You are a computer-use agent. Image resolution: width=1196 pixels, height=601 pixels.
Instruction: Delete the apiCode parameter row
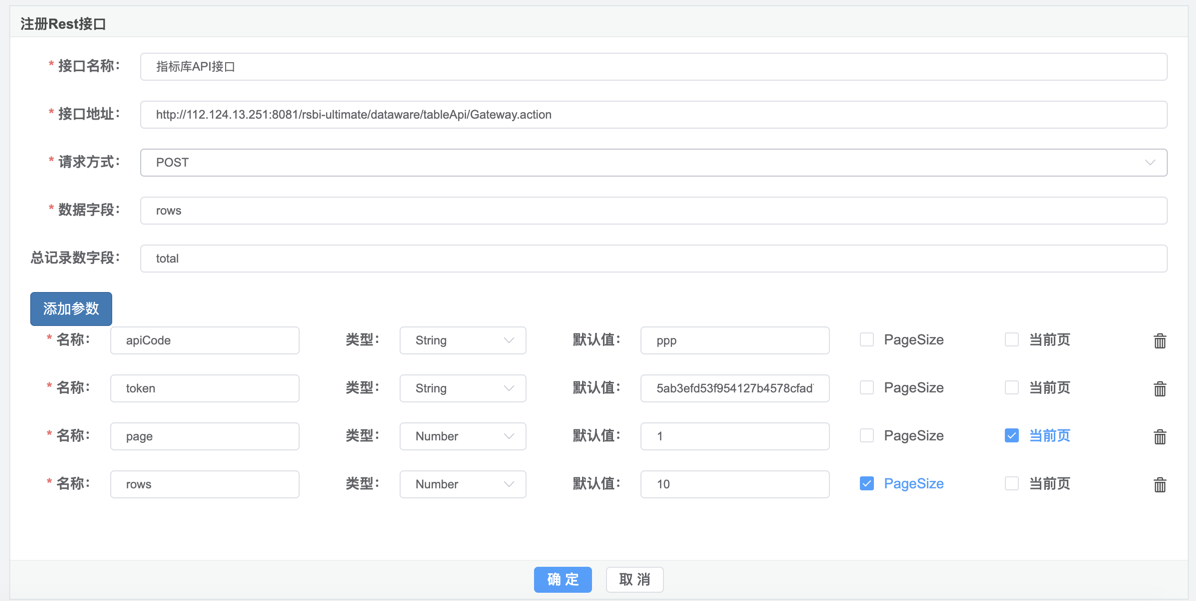click(1160, 341)
